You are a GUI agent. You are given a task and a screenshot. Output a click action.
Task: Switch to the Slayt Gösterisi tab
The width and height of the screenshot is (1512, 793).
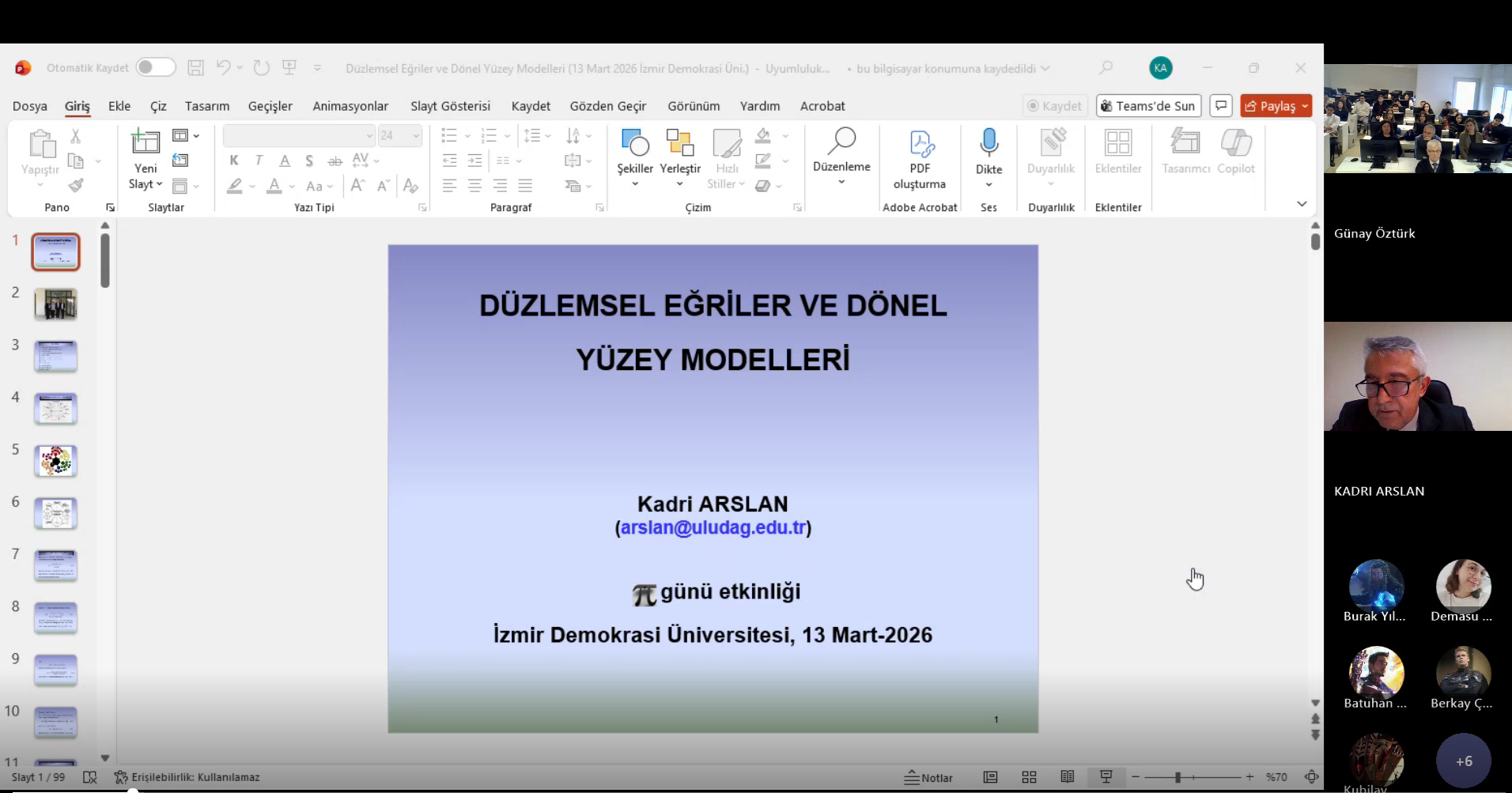click(x=450, y=106)
